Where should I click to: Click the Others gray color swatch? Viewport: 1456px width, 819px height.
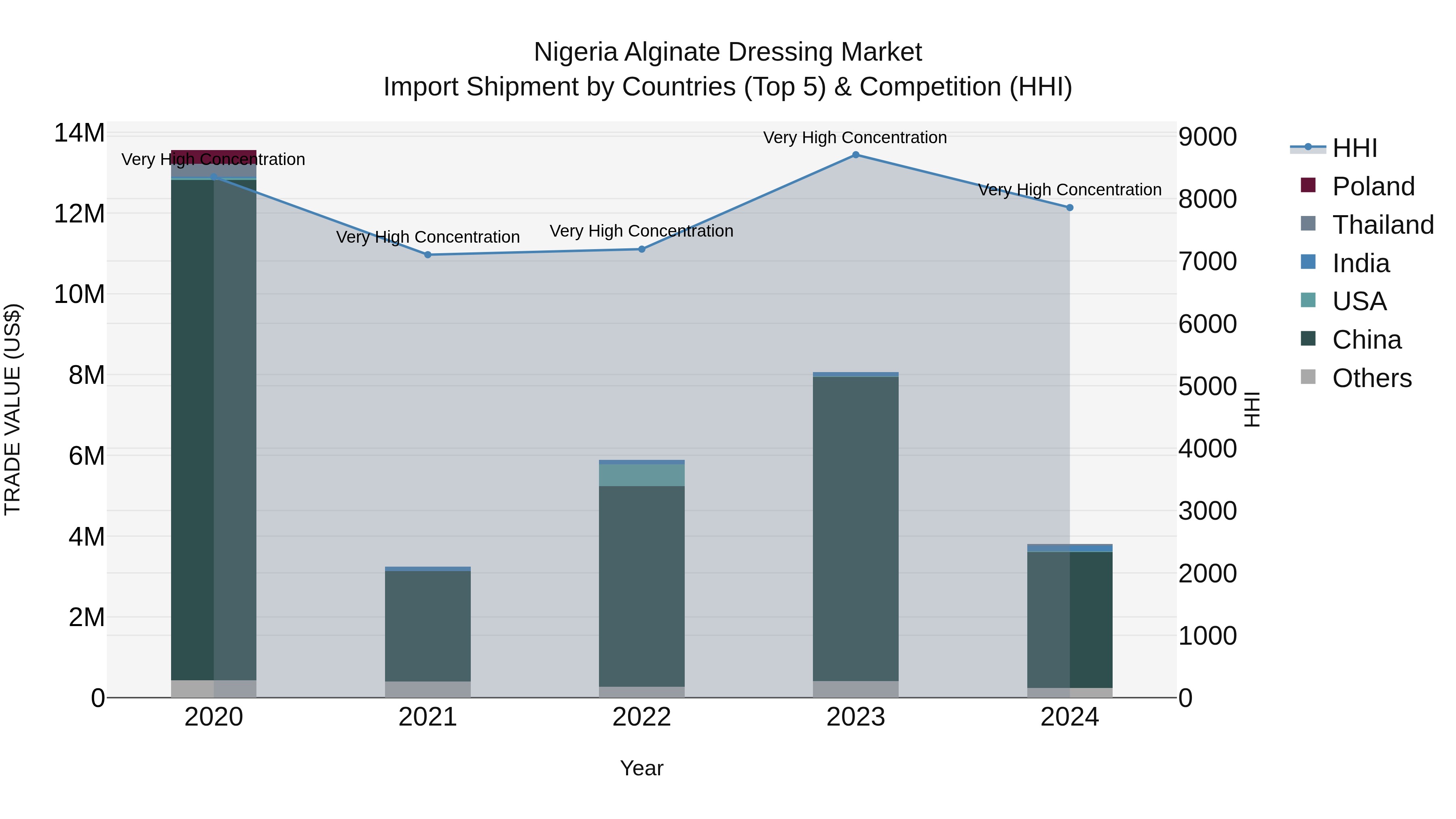(x=1308, y=377)
